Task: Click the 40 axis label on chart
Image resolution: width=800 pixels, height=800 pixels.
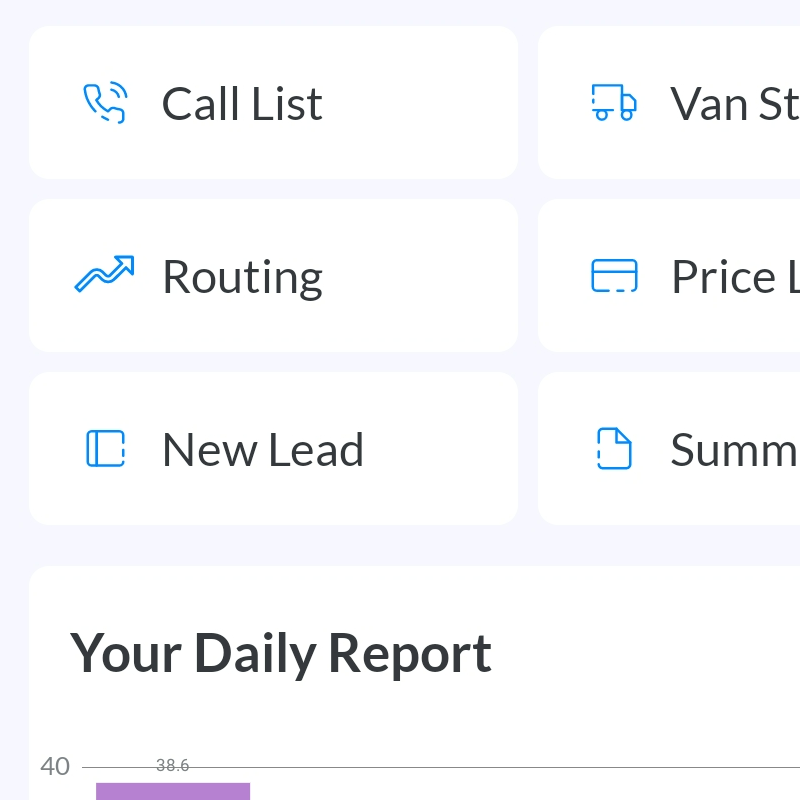Action: 55,766
